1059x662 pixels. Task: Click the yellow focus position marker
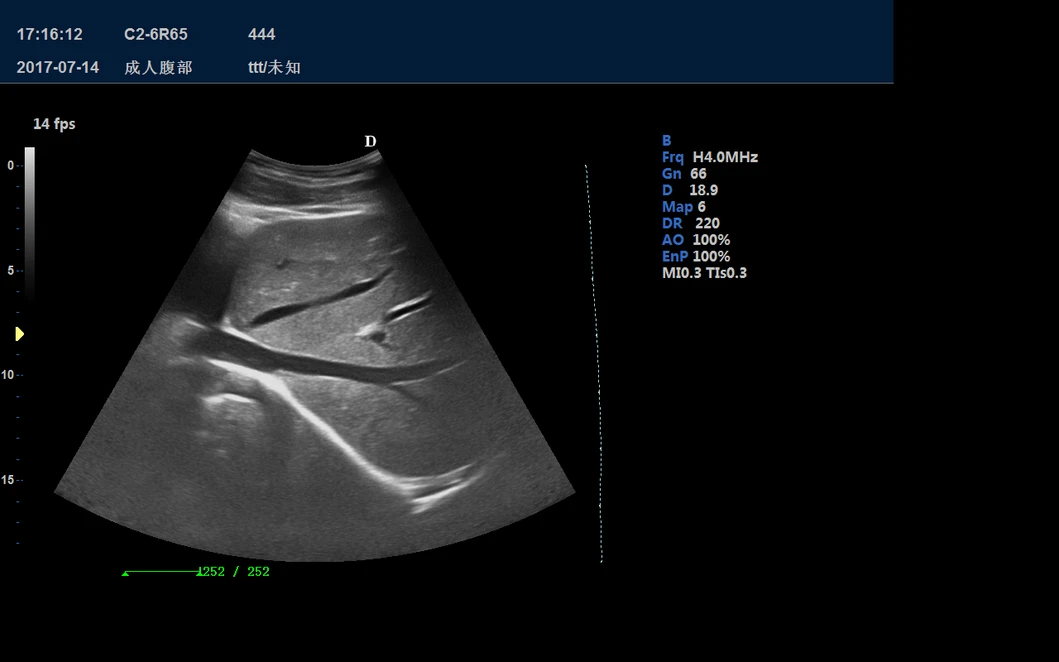click(x=18, y=333)
